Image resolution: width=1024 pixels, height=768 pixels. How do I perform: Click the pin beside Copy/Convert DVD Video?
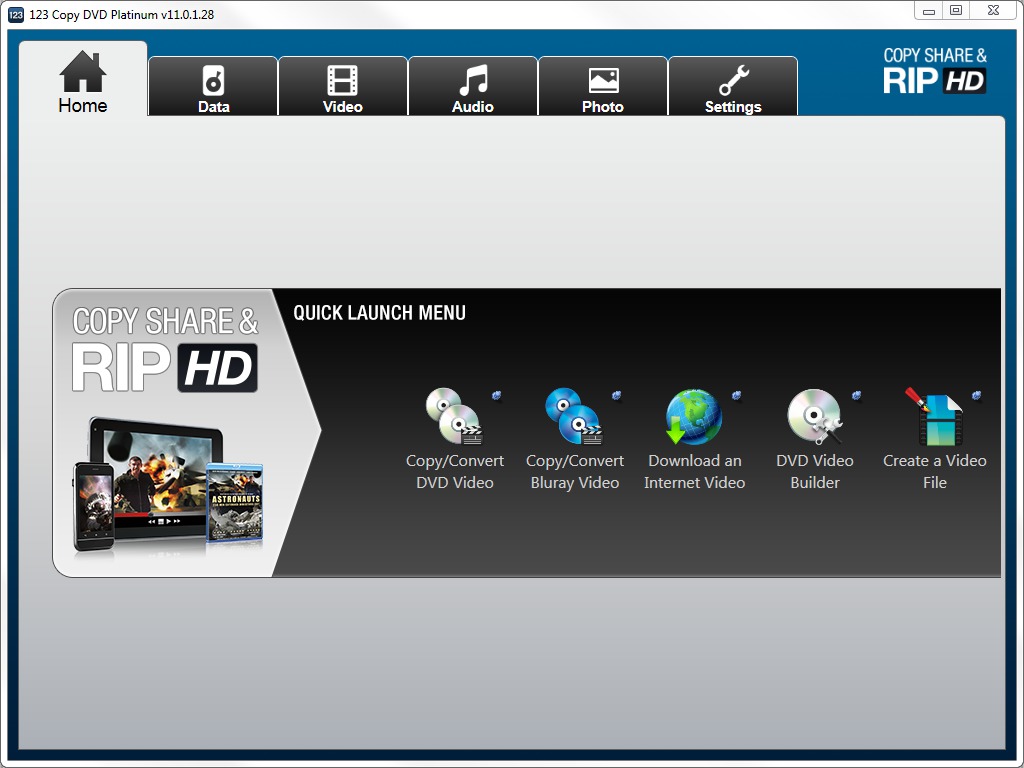[496, 395]
